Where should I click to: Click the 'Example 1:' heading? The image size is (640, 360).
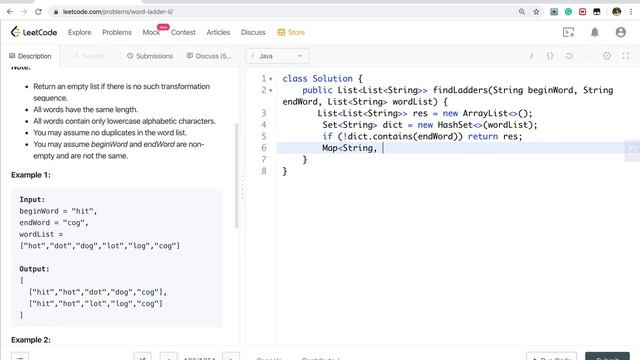[31, 175]
